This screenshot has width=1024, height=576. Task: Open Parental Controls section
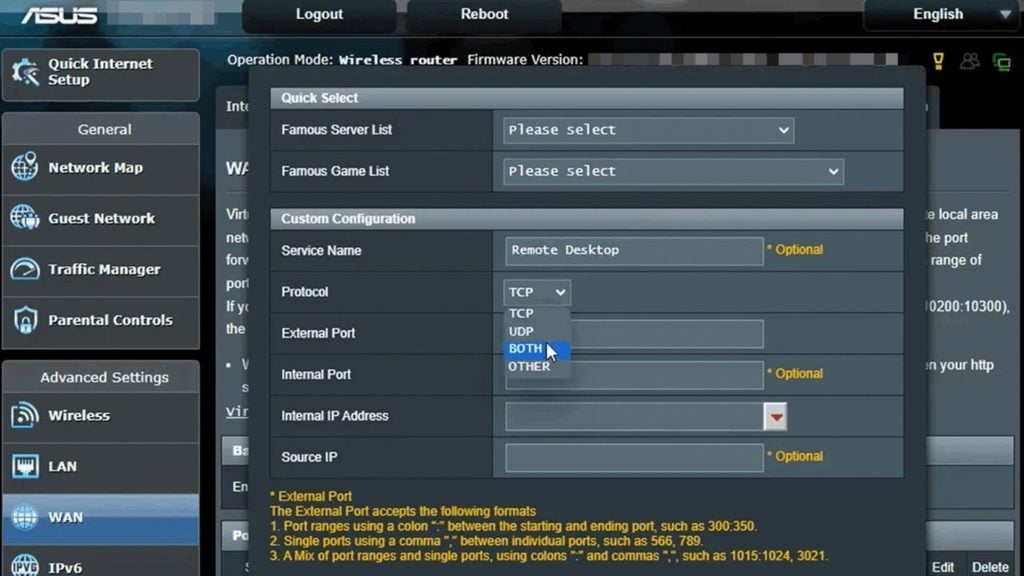(101, 321)
